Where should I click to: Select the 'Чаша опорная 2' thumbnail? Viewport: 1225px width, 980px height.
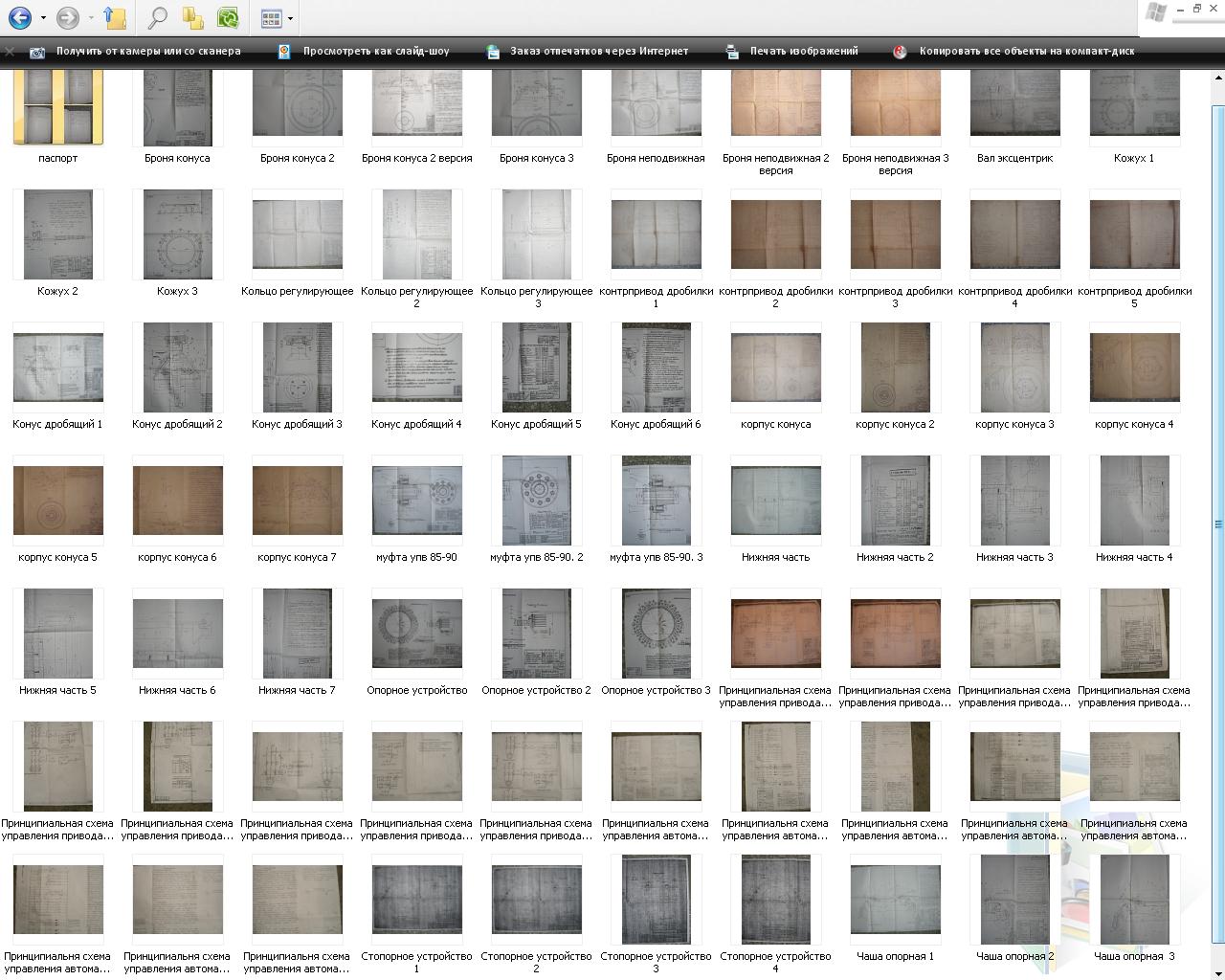[1014, 899]
